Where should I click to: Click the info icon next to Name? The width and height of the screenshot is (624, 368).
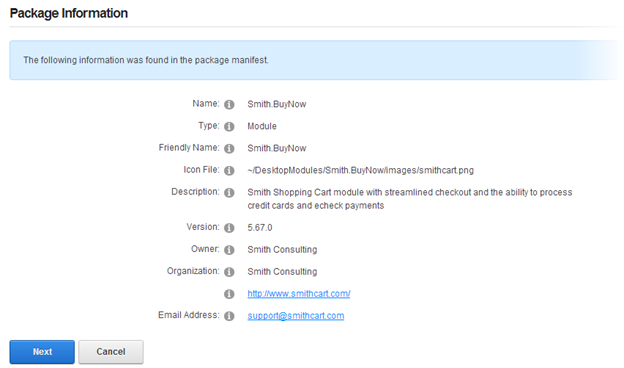pos(229,104)
